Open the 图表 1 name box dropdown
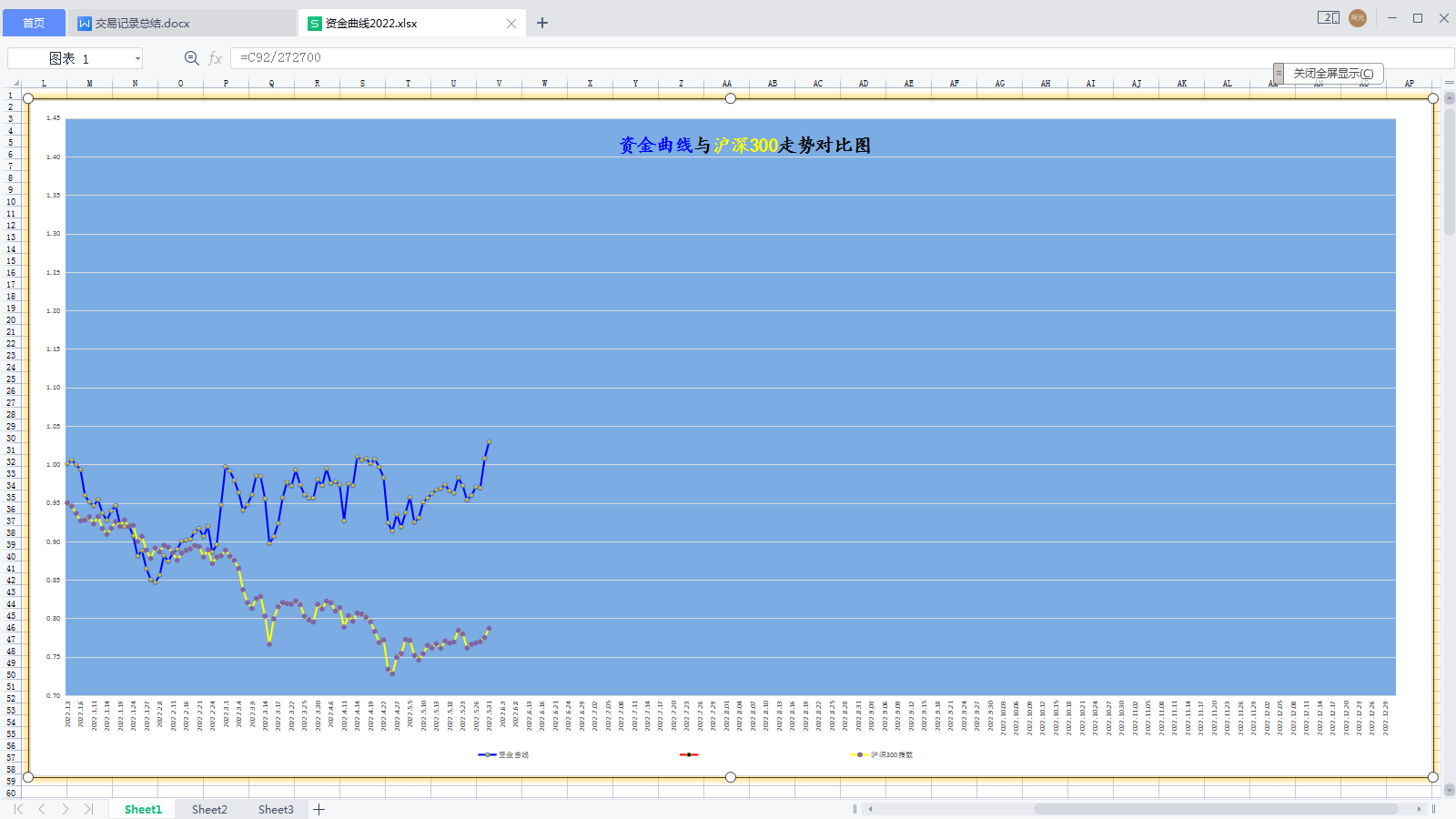The width and height of the screenshot is (1456, 819). [136, 57]
